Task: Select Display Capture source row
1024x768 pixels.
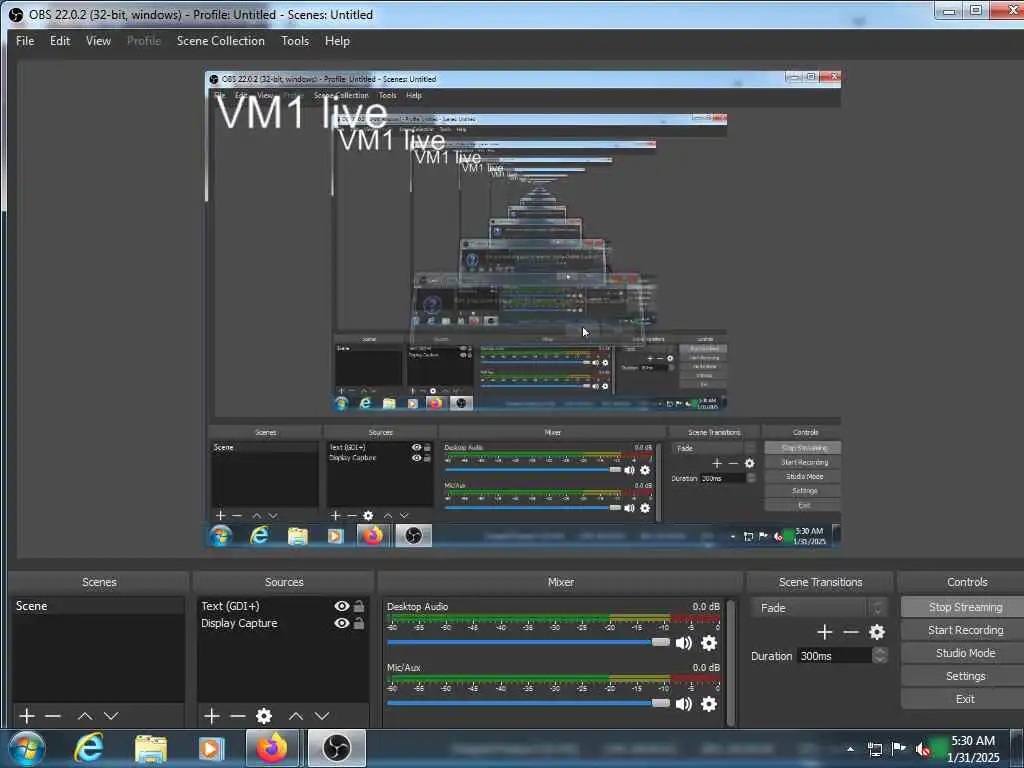Action: tap(282, 624)
